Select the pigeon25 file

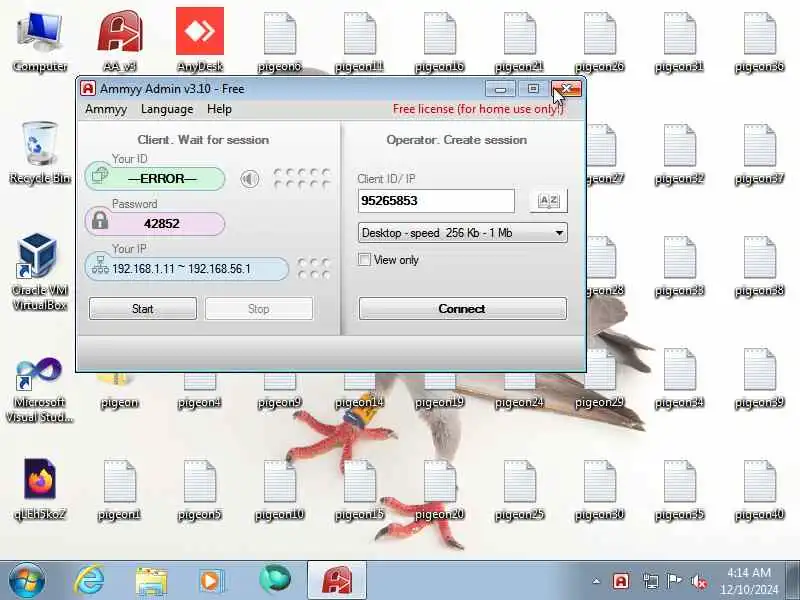(x=519, y=491)
